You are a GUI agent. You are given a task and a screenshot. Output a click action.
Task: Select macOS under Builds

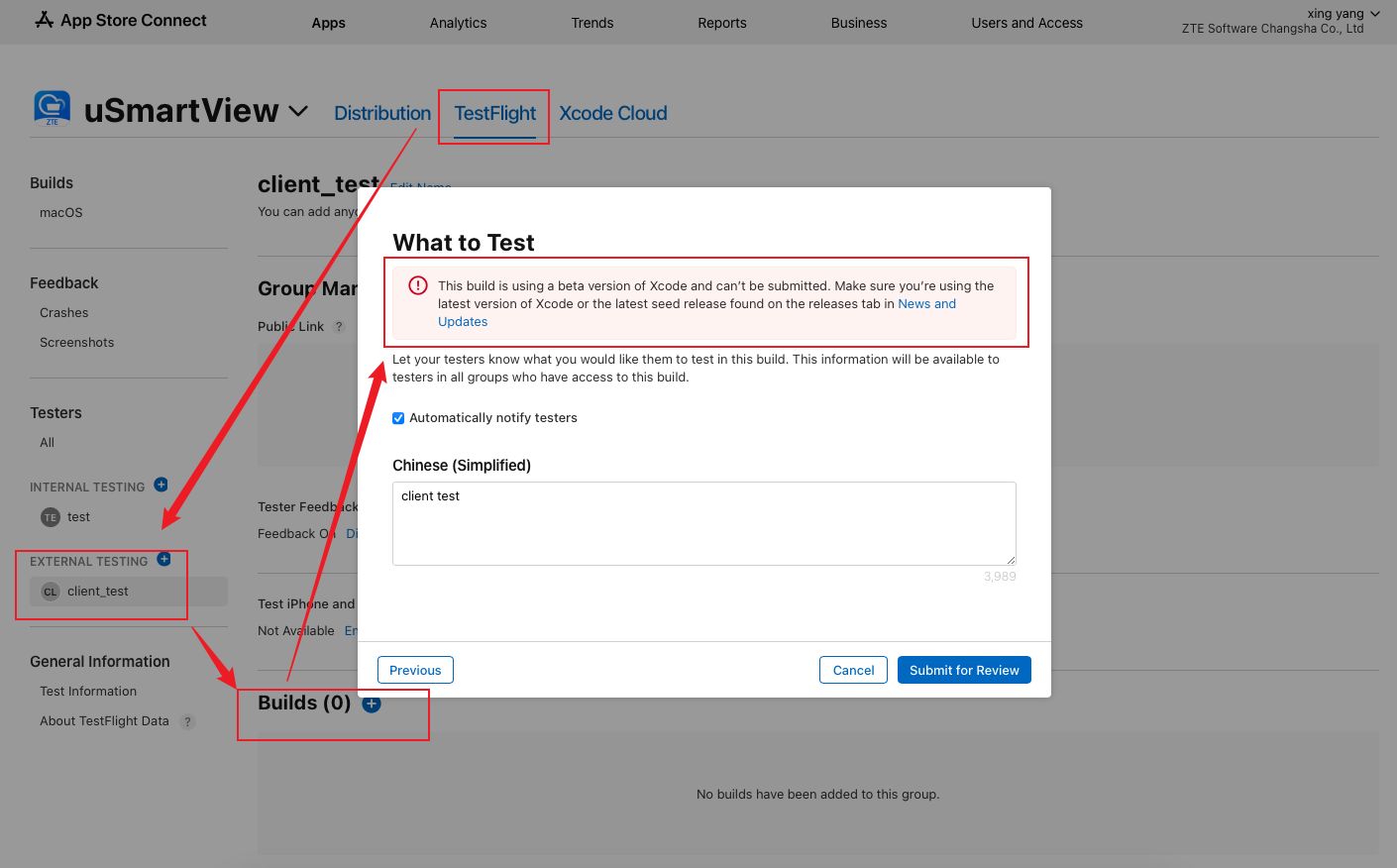coord(61,213)
